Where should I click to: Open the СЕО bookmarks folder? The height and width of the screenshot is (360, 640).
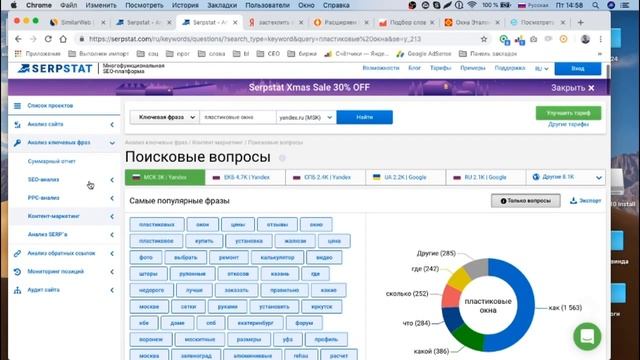tap(269, 54)
